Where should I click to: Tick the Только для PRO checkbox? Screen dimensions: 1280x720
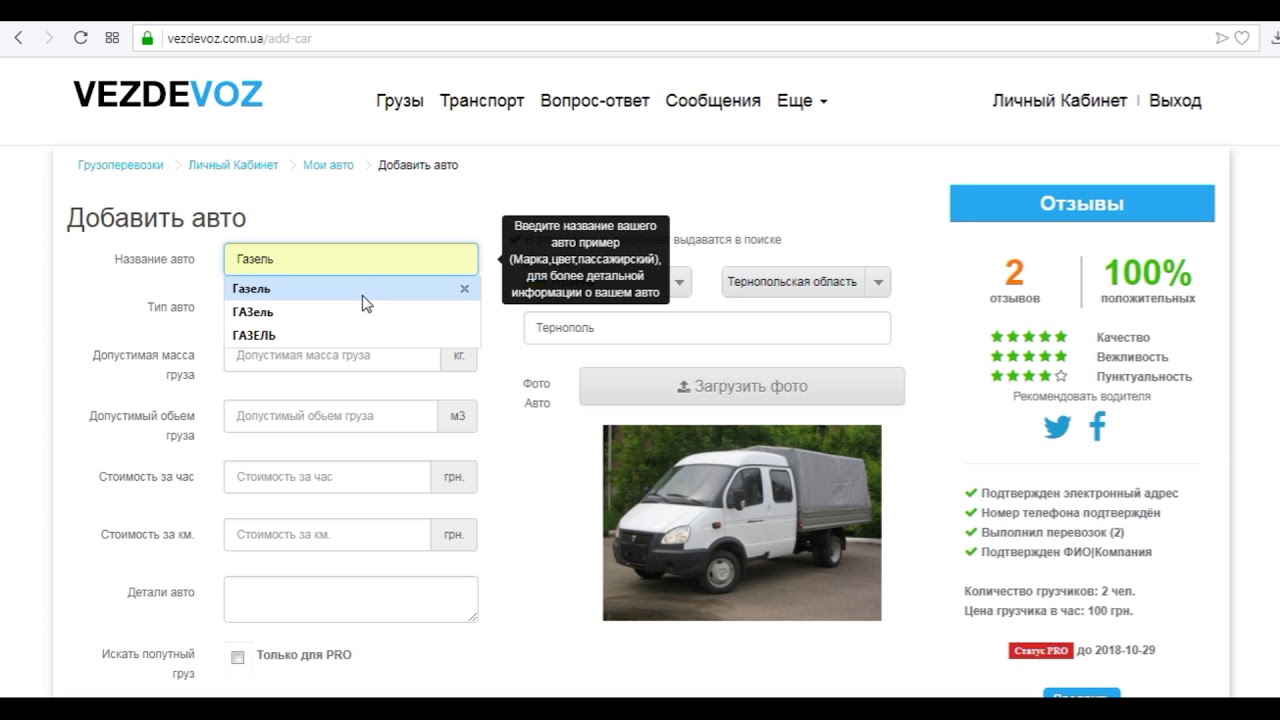coord(237,657)
